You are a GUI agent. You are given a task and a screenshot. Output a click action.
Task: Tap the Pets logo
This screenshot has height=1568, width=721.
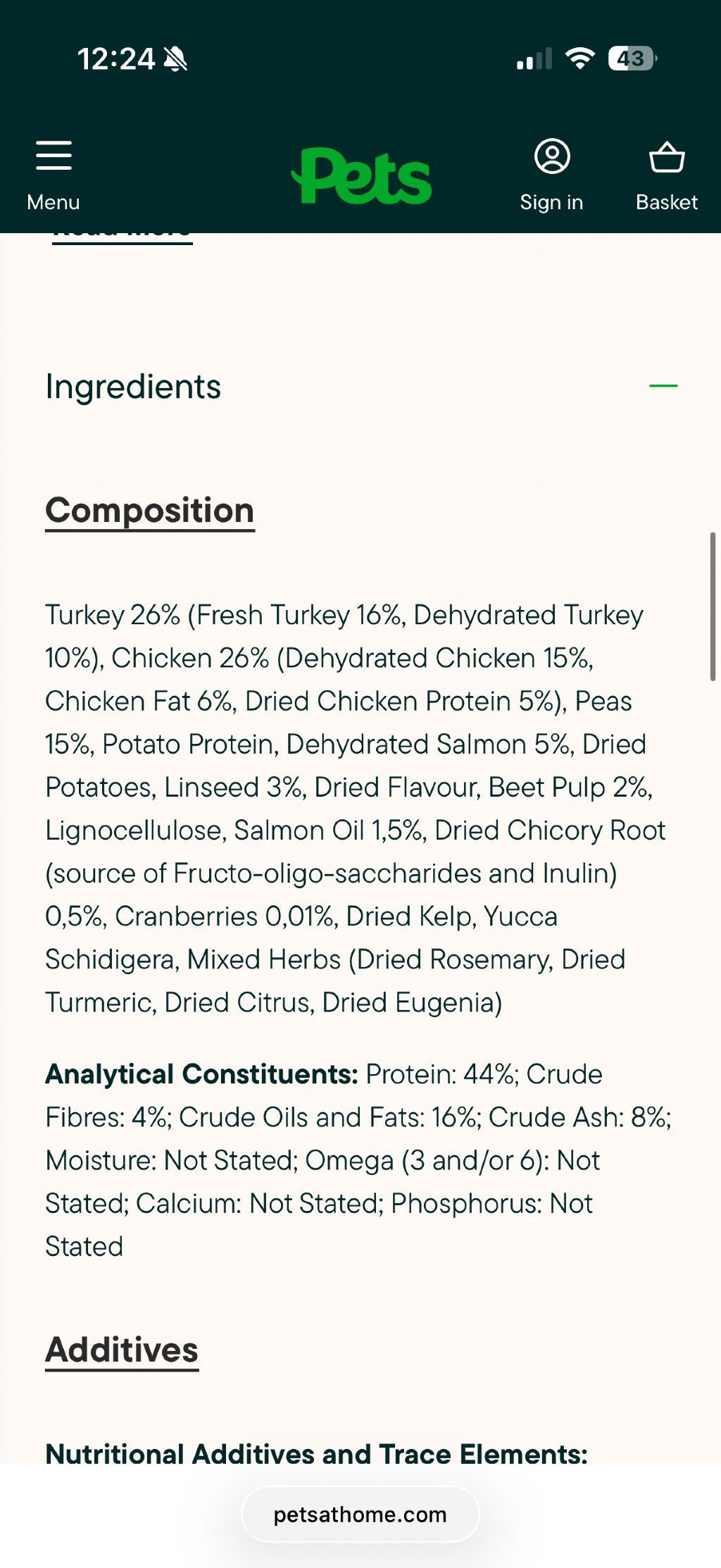click(361, 176)
